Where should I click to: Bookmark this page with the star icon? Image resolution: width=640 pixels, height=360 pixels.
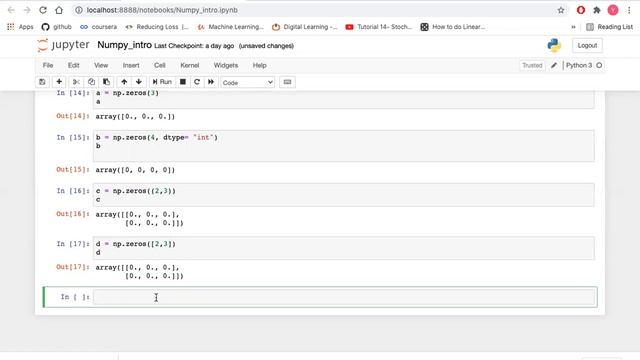(561, 10)
